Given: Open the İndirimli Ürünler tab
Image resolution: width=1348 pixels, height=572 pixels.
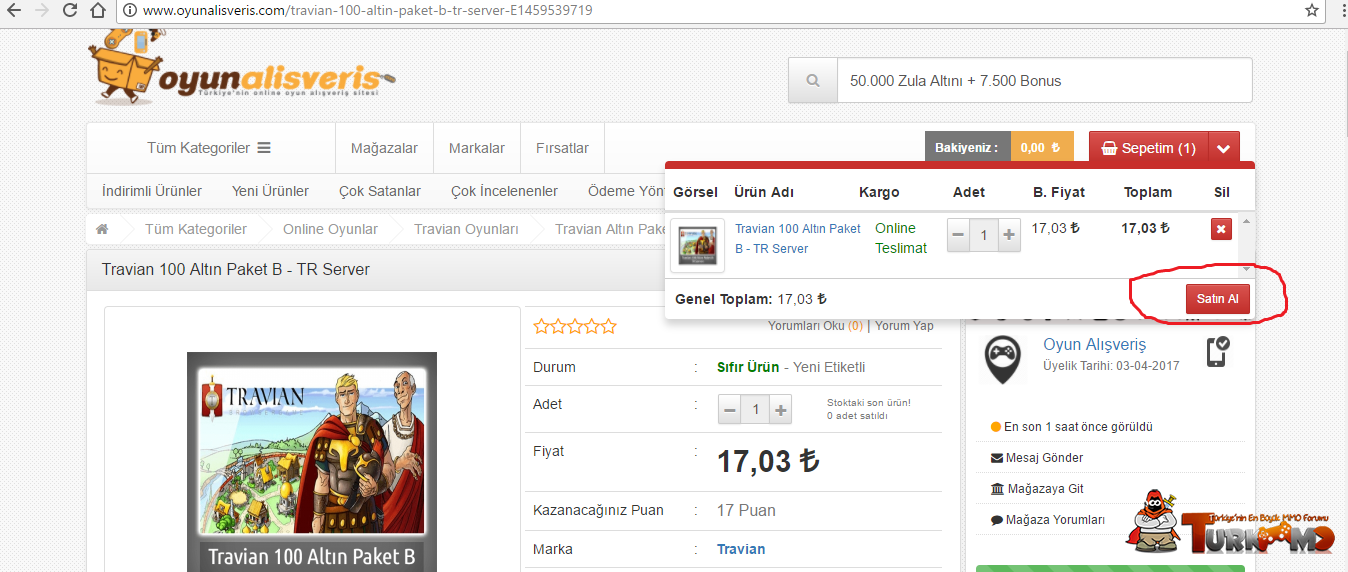Looking at the screenshot, I should pos(152,191).
